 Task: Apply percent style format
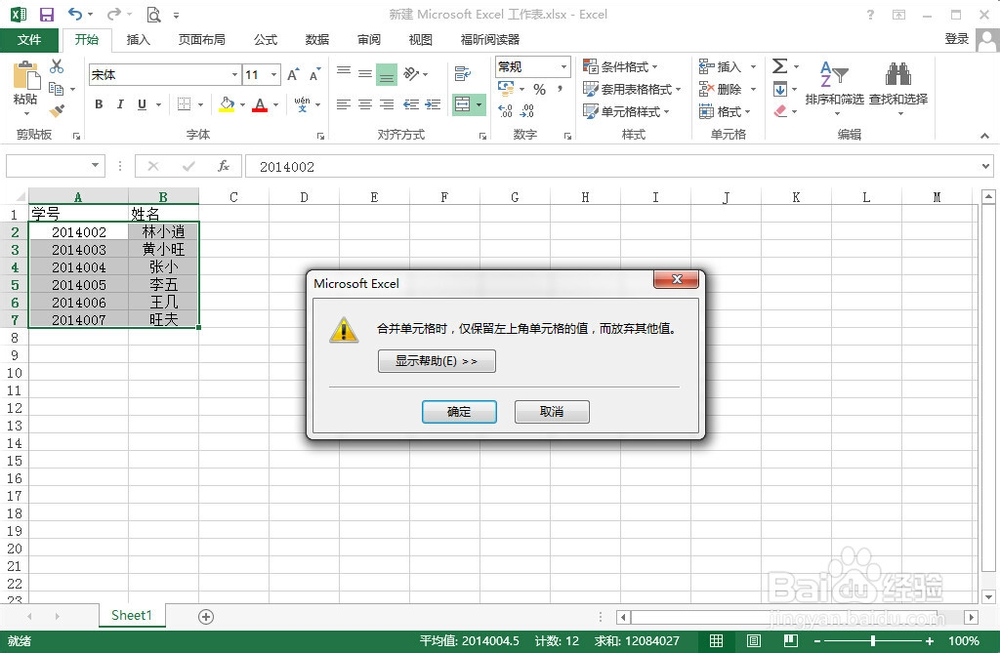point(540,89)
